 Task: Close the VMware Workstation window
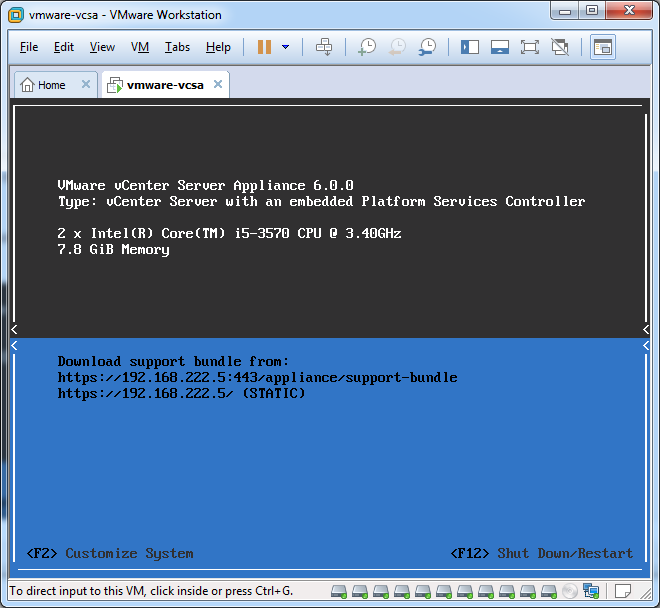click(x=629, y=11)
